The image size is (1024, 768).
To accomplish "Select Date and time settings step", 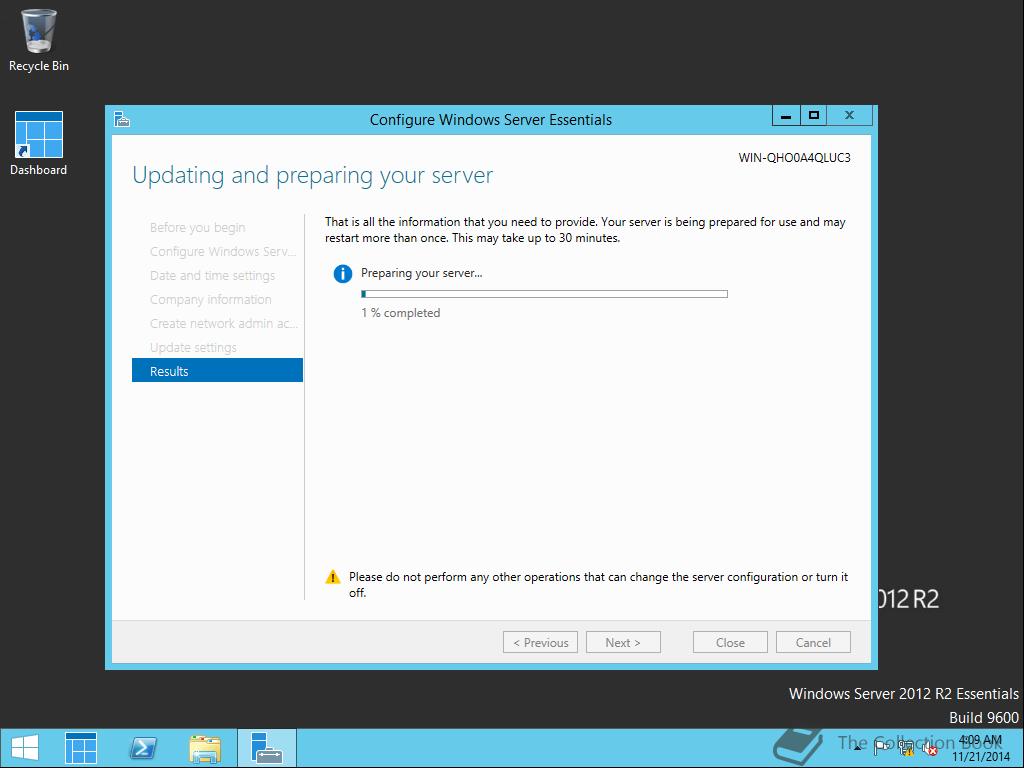I will tap(212, 276).
